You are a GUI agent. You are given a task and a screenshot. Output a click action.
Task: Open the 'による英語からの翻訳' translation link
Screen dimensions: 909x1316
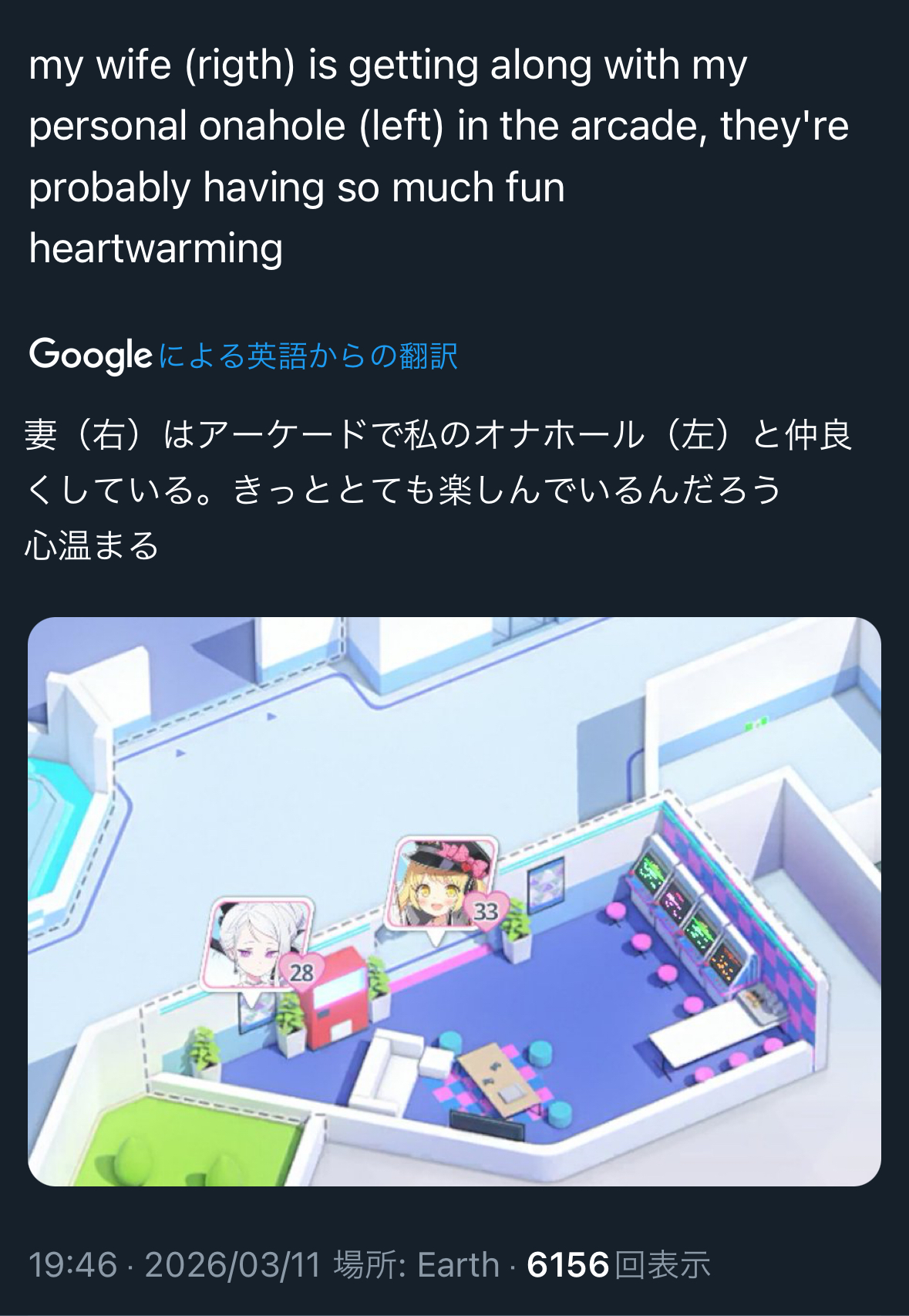(308, 356)
